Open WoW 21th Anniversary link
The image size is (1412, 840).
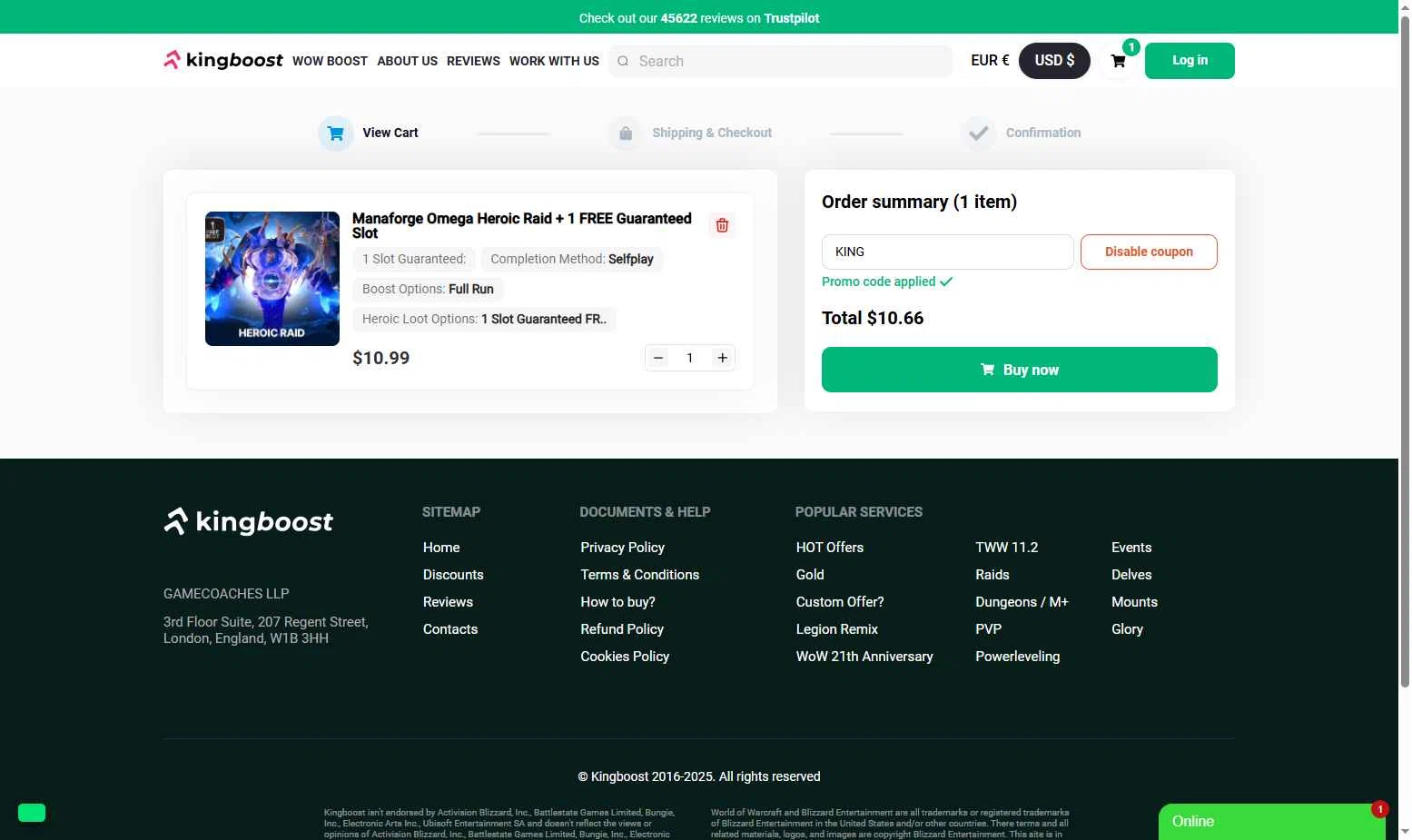(x=864, y=657)
